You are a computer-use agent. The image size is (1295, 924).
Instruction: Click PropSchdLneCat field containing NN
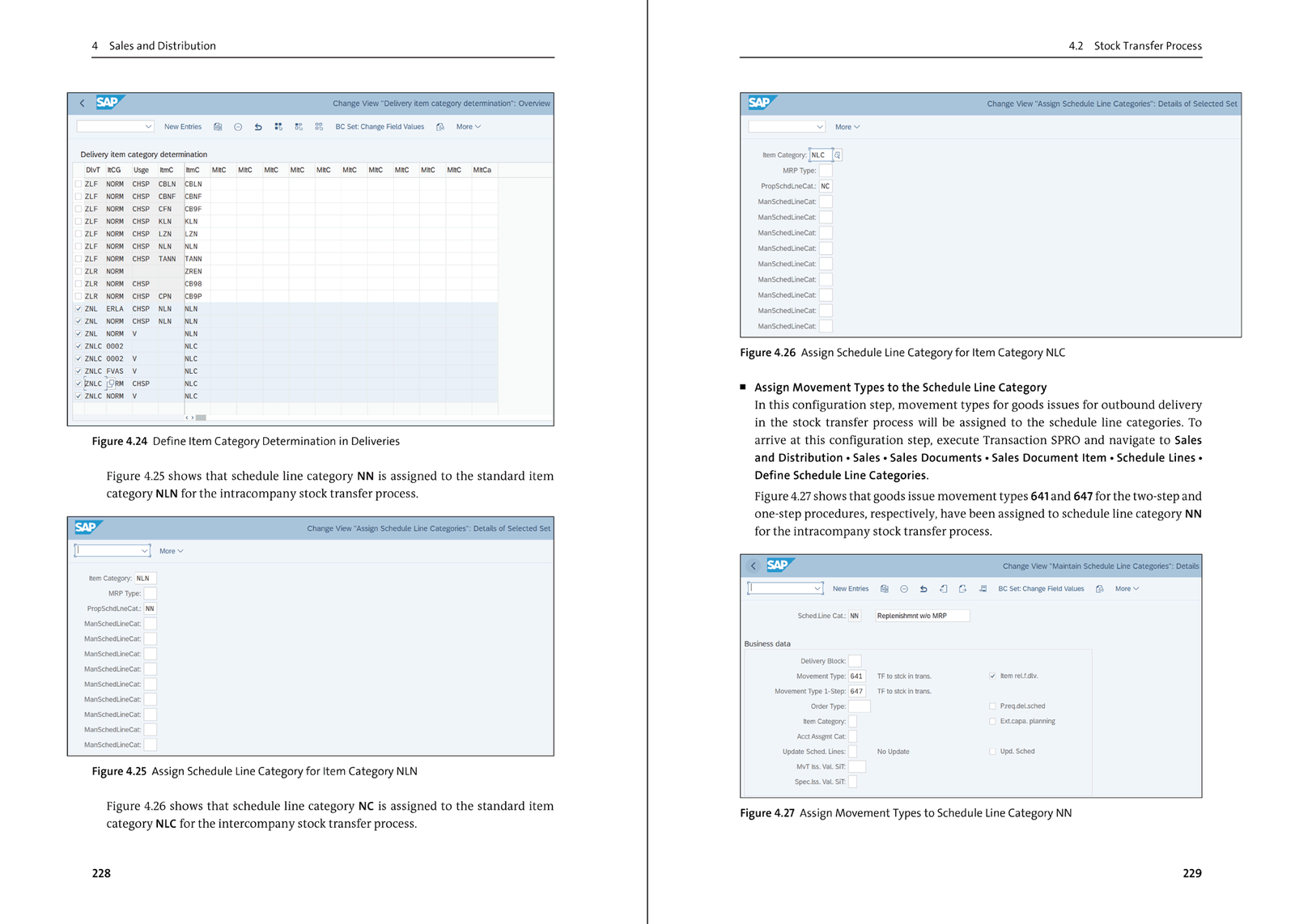pos(150,608)
